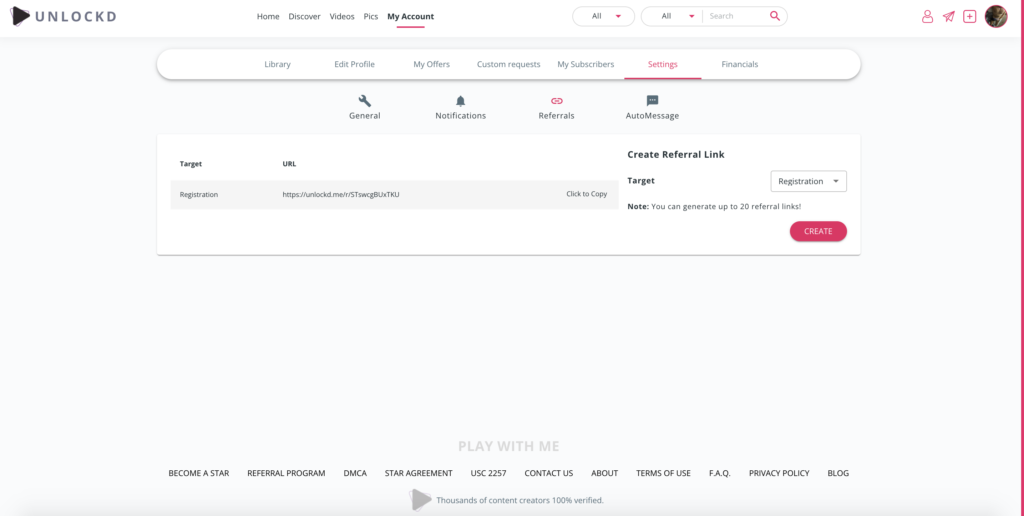The image size is (1024, 516).
Task: Open USC 2257 footer link
Action: point(488,473)
